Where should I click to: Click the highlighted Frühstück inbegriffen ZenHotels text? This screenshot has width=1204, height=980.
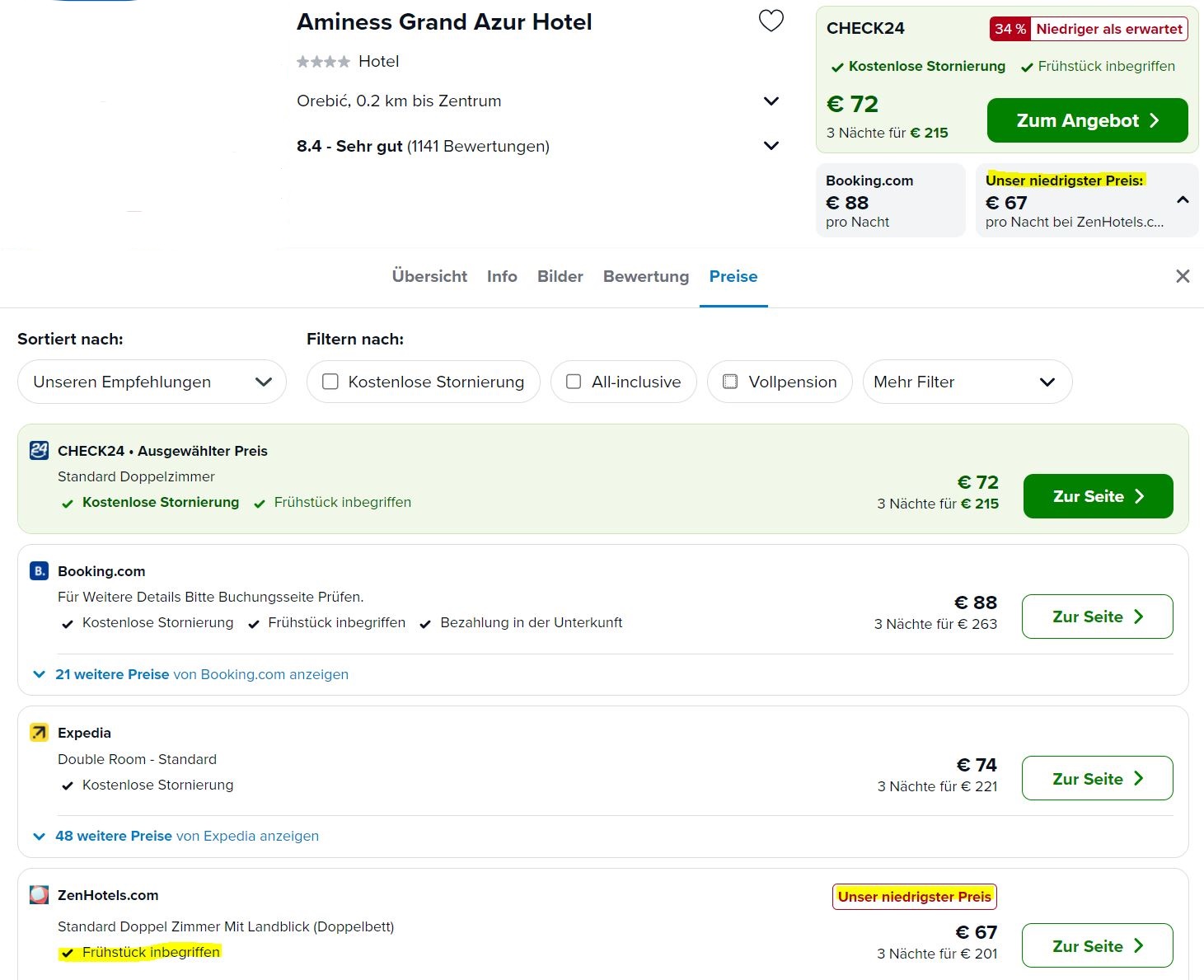[x=151, y=952]
